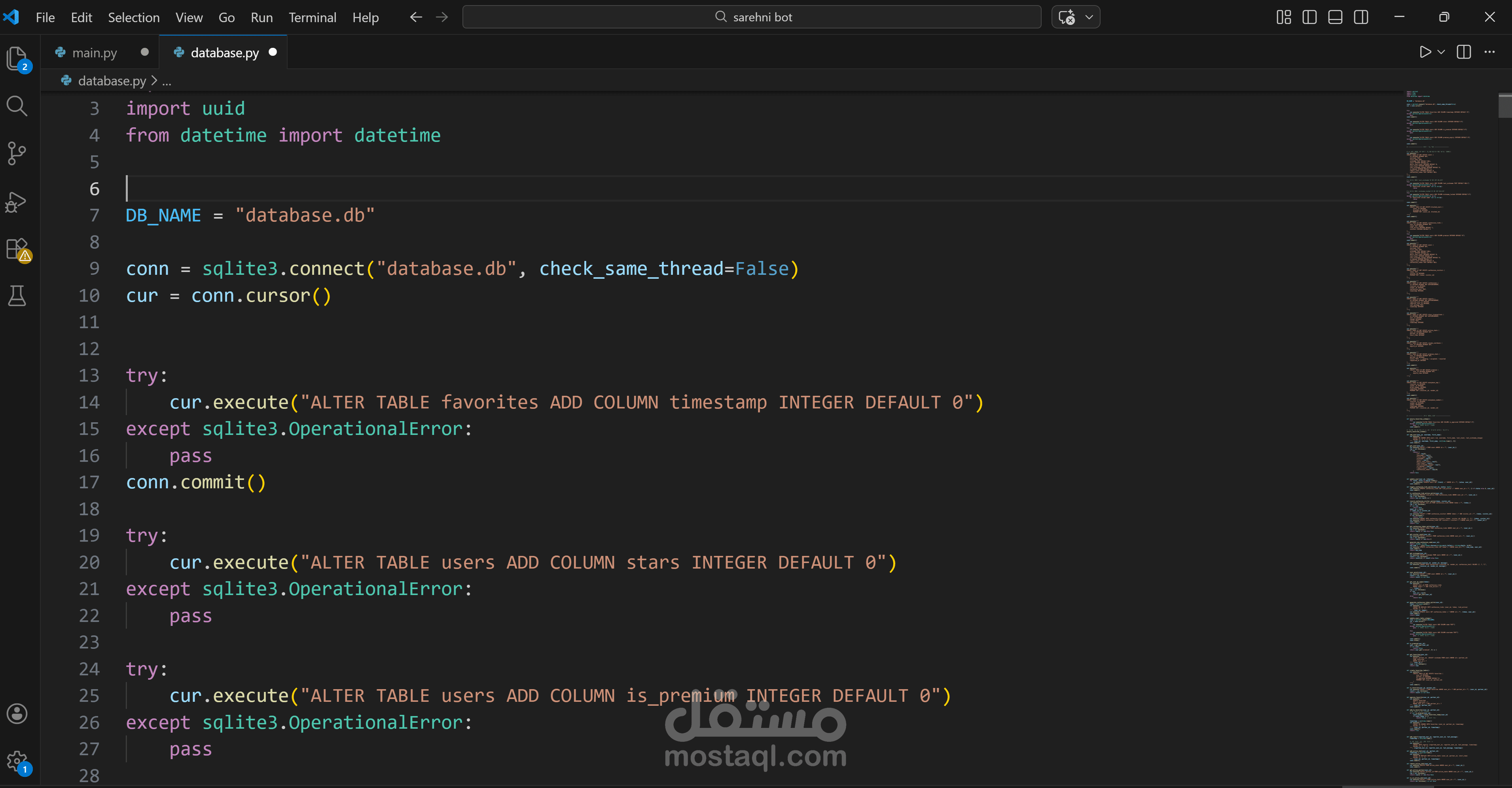Viewport: 1512px width, 788px height.
Task: Expand the Run options dropdown arrow
Action: (x=1441, y=52)
